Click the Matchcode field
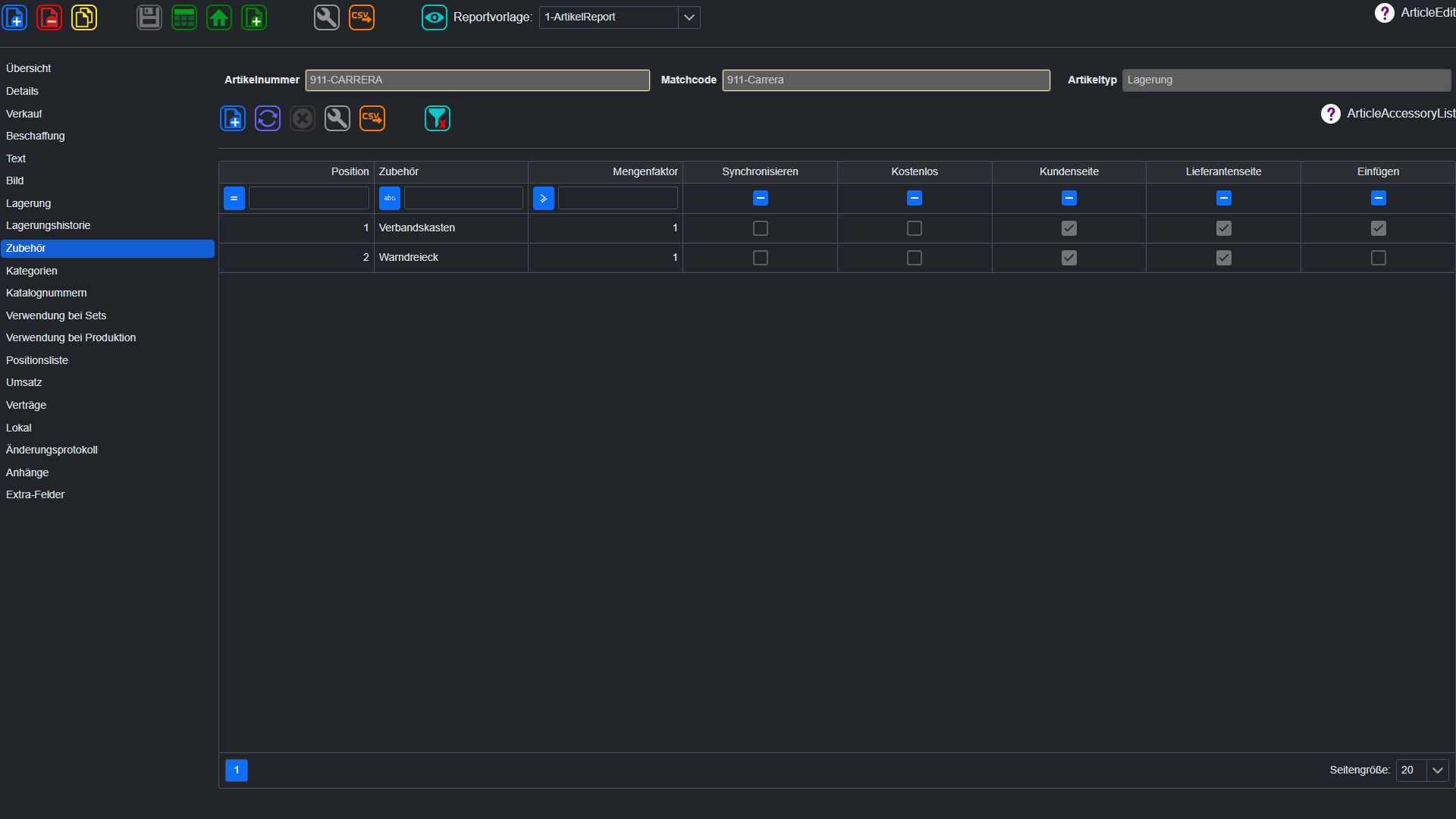This screenshot has width=1456, height=819. coord(886,80)
